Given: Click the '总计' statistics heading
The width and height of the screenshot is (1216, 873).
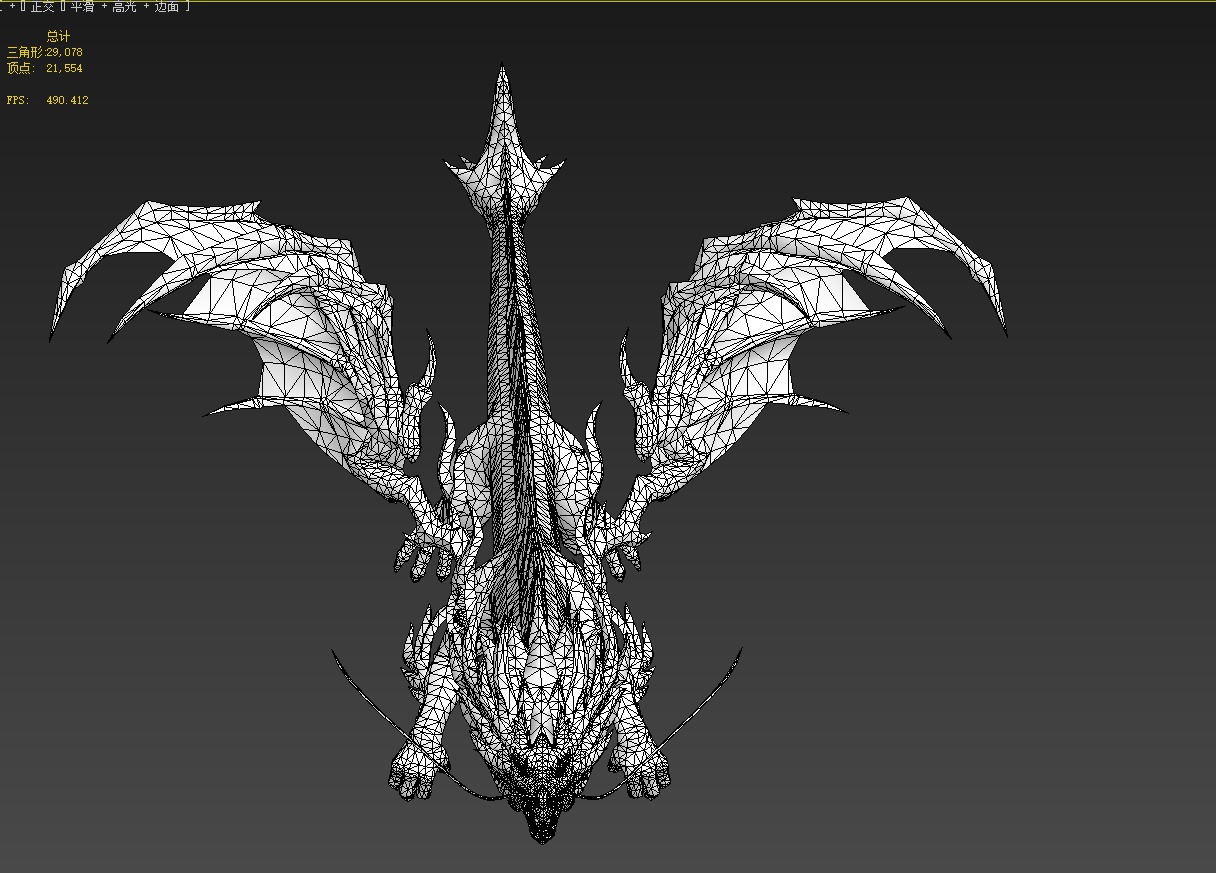Looking at the screenshot, I should [58, 36].
